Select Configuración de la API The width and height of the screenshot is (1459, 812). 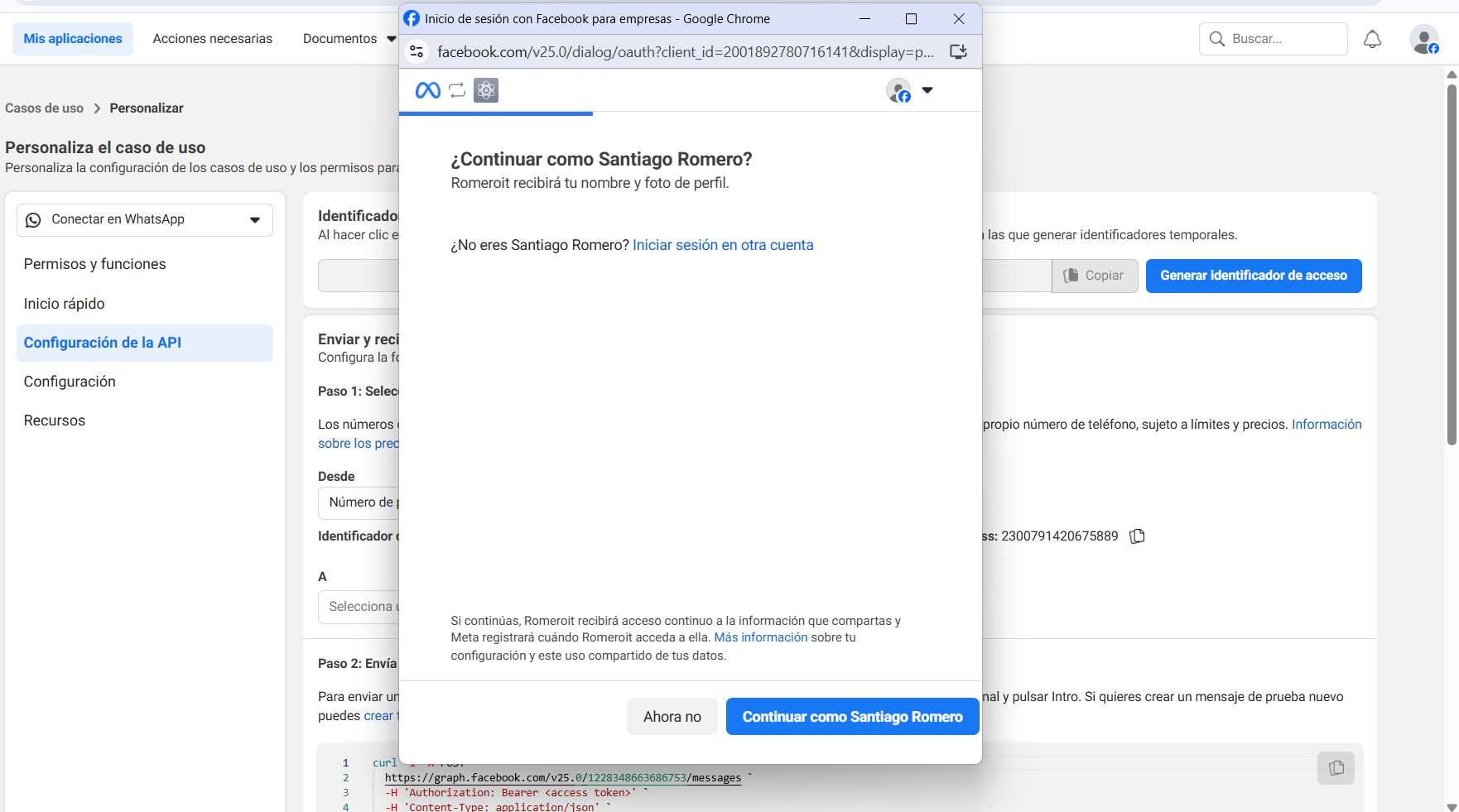[145, 343]
